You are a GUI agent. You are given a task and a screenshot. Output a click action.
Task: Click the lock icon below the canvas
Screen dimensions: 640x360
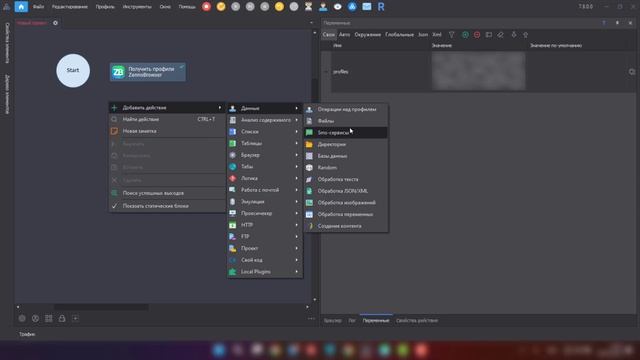[62, 318]
